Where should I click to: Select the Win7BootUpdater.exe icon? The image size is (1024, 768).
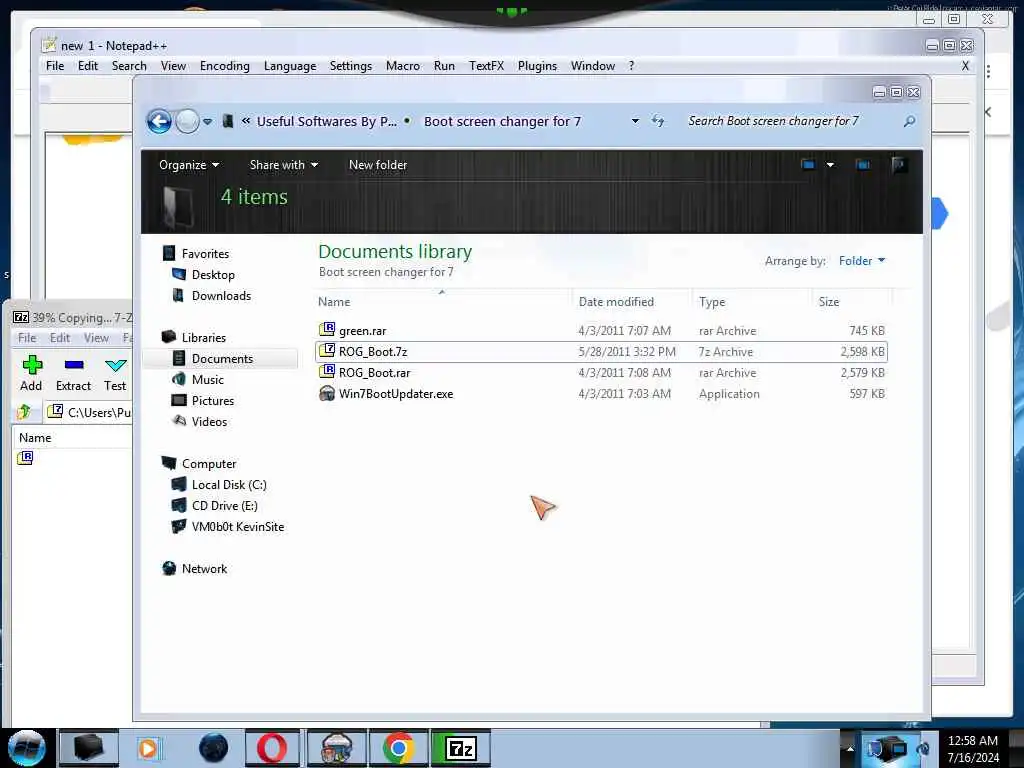pos(327,393)
